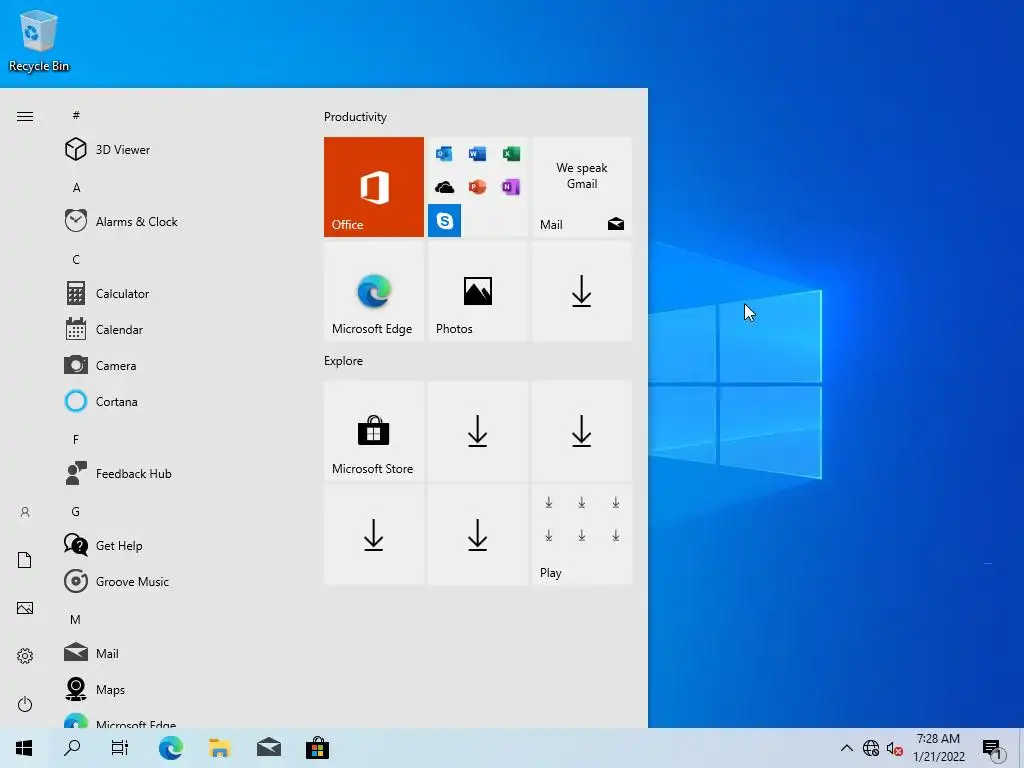The height and width of the screenshot is (768, 1024).
Task: Open the user account button in Start sidebar
Action: pos(25,512)
